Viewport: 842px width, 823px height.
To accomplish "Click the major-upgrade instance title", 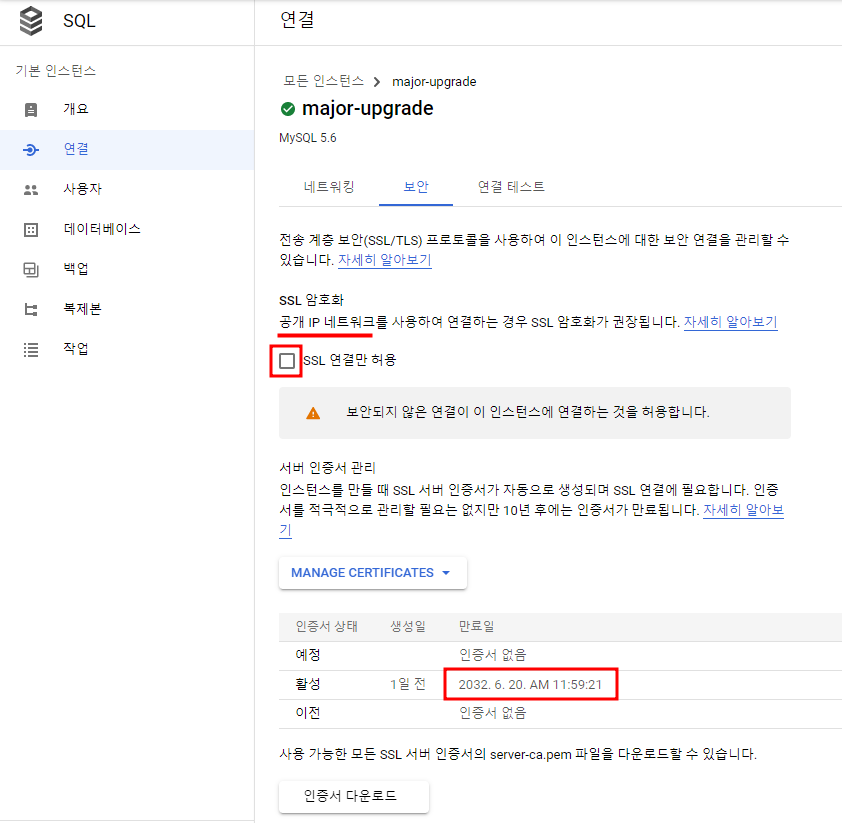I will click(x=367, y=109).
